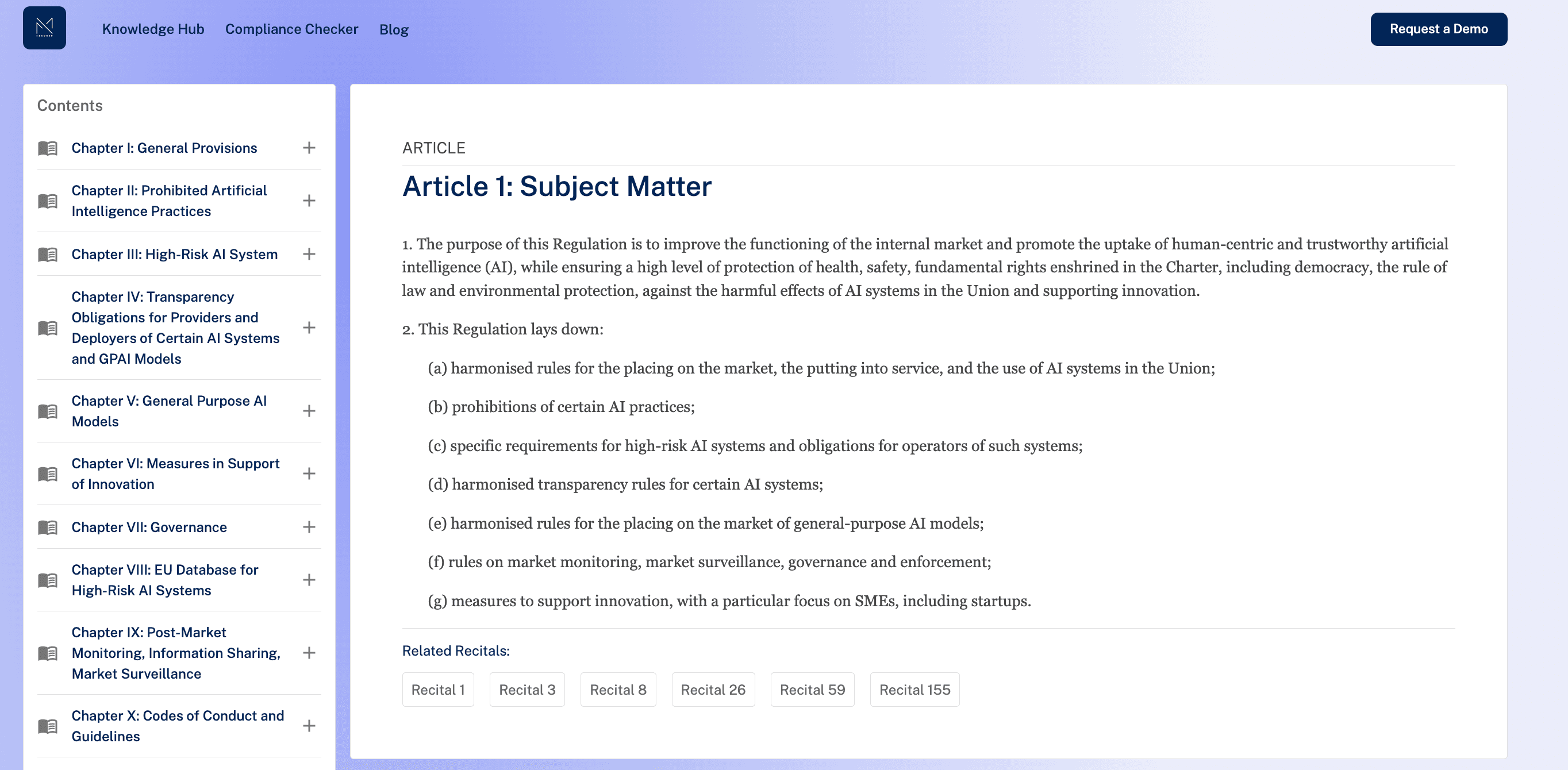Open the Compliance Checker menu item
The width and height of the screenshot is (1568, 770).
point(291,29)
